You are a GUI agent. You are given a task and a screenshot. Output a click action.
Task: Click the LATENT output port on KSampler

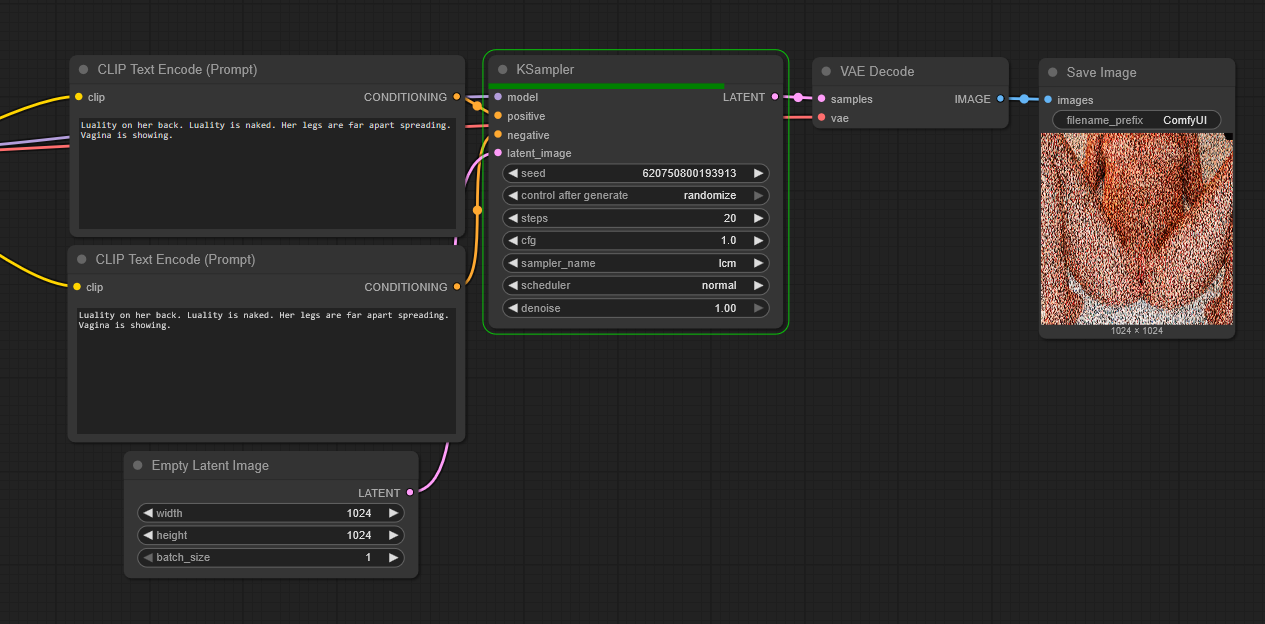tap(775, 97)
